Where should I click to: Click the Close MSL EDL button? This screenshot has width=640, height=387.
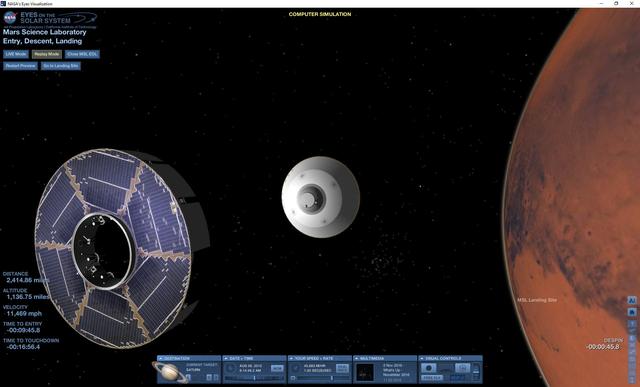[x=82, y=54]
